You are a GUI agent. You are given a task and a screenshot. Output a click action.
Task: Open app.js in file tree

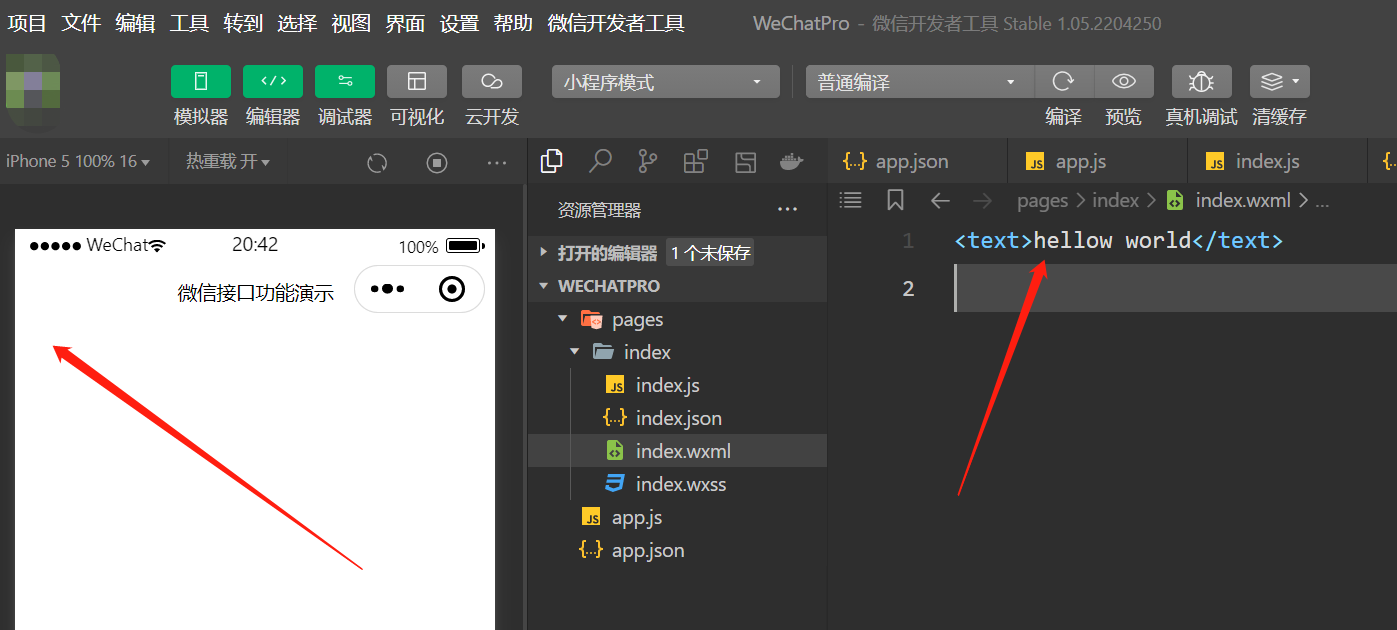[677, 517]
